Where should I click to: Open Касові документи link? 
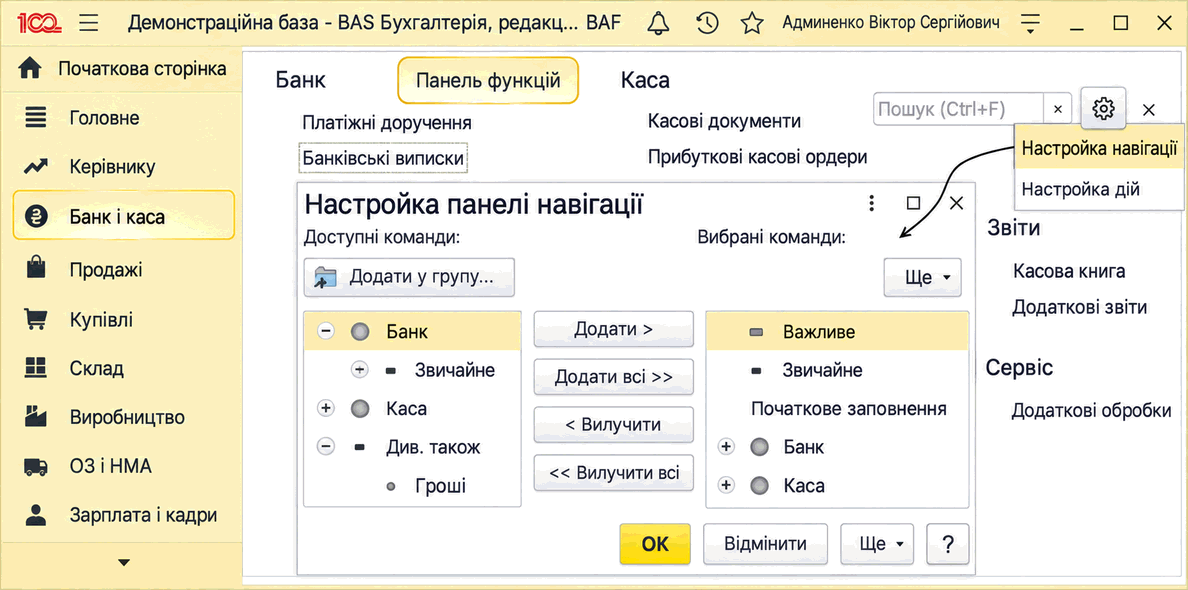pyautogui.click(x=724, y=121)
